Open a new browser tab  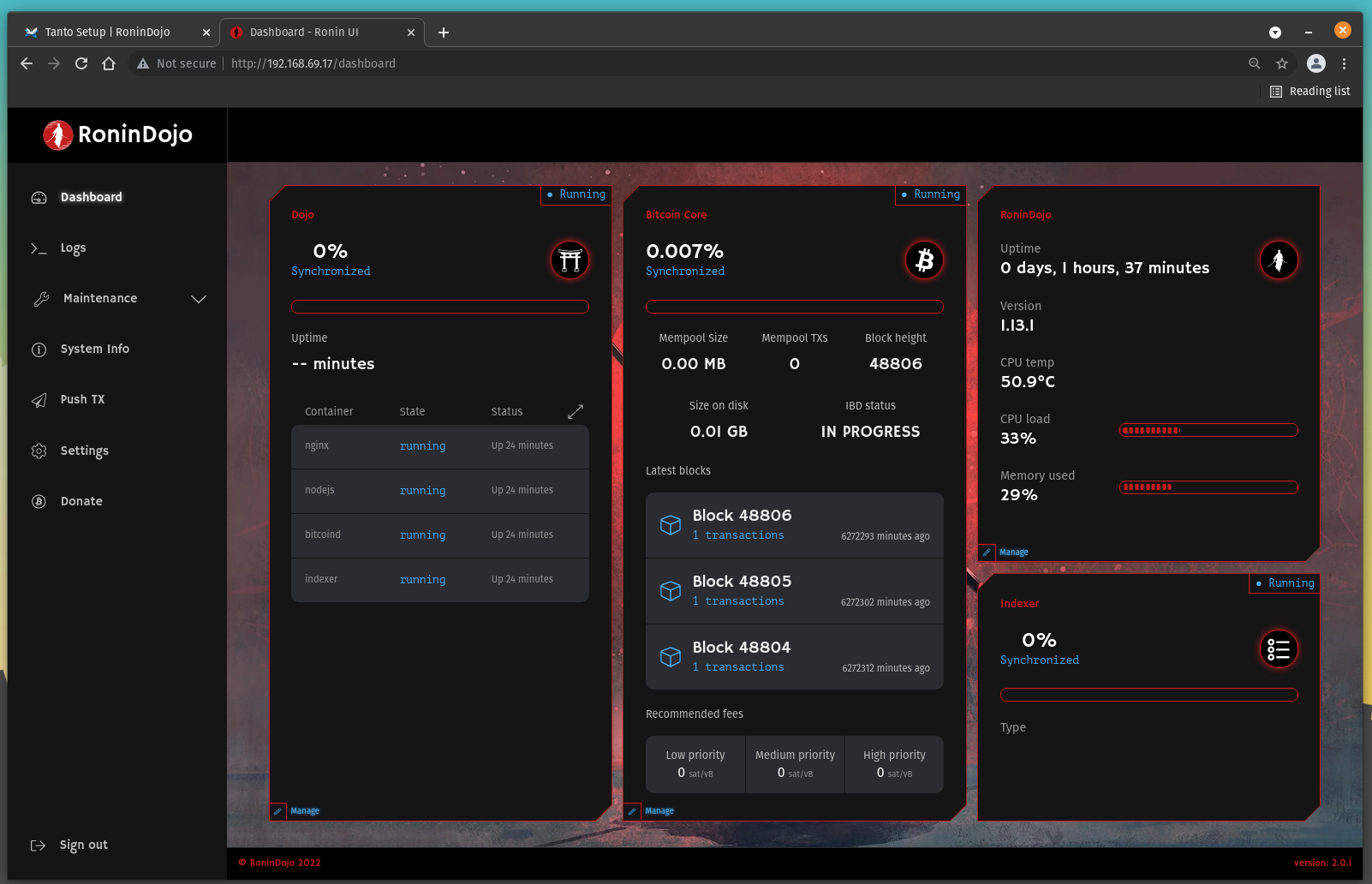point(444,33)
